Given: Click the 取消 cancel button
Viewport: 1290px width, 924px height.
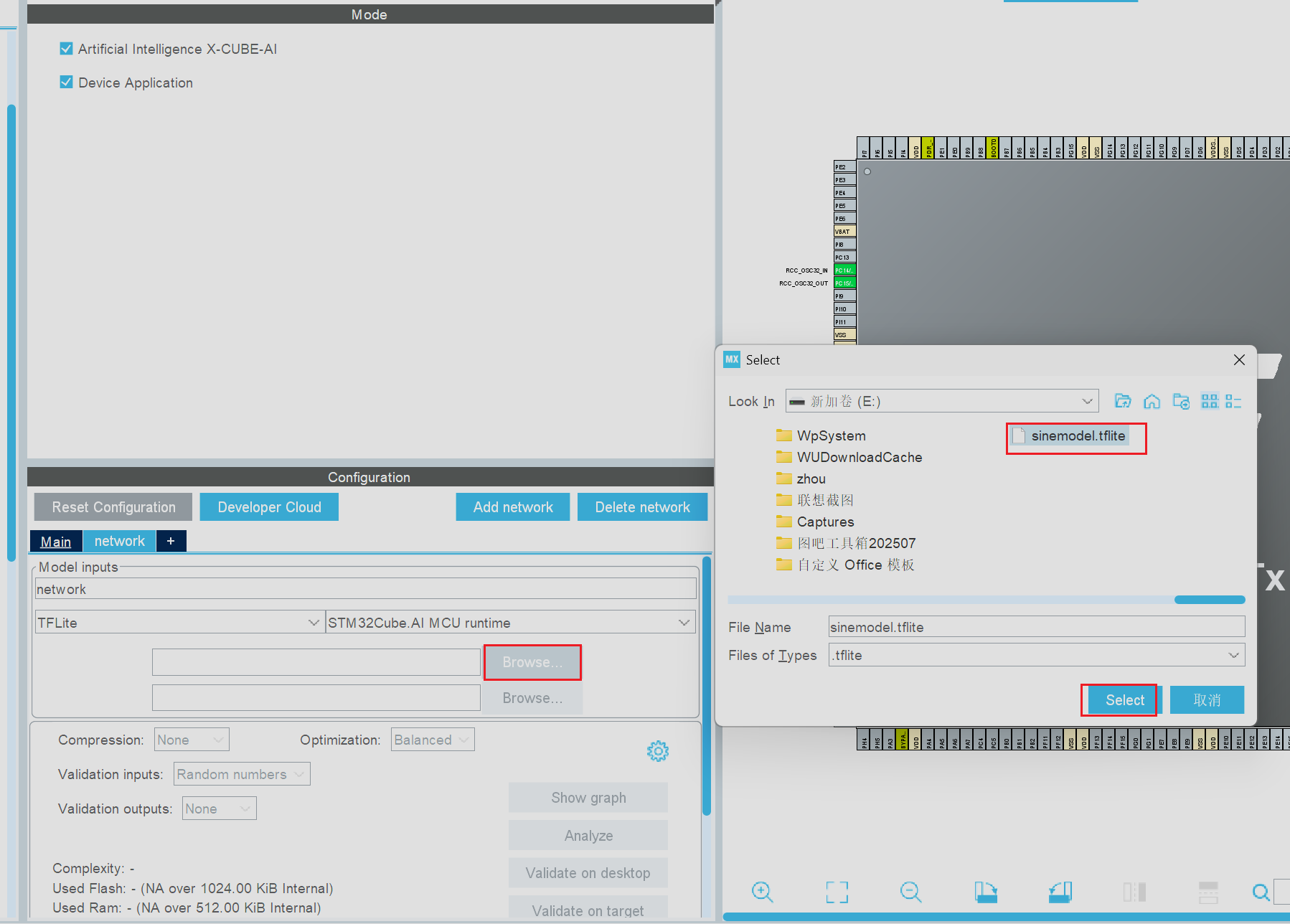Looking at the screenshot, I should 1207,700.
